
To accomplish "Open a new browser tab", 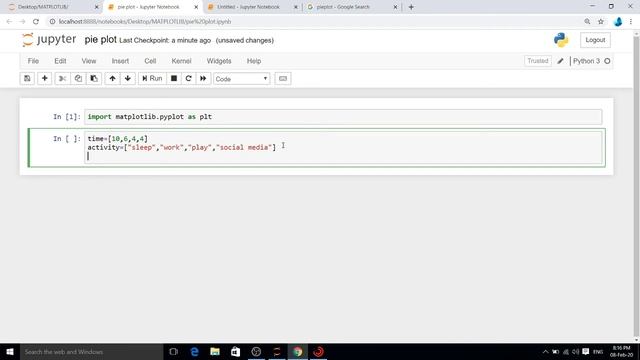I will tap(411, 7).
